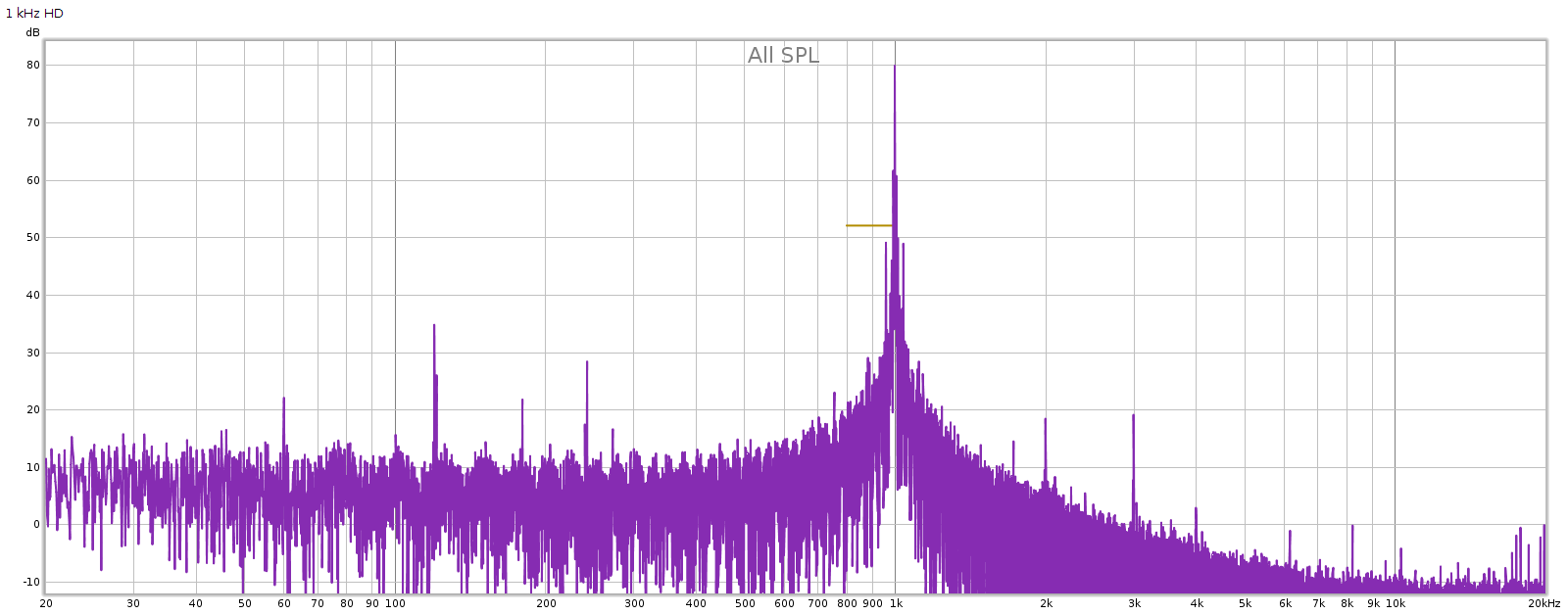Click the 400 Hz frequency axis label
This screenshot has height=615, width=1568.
pos(696,603)
